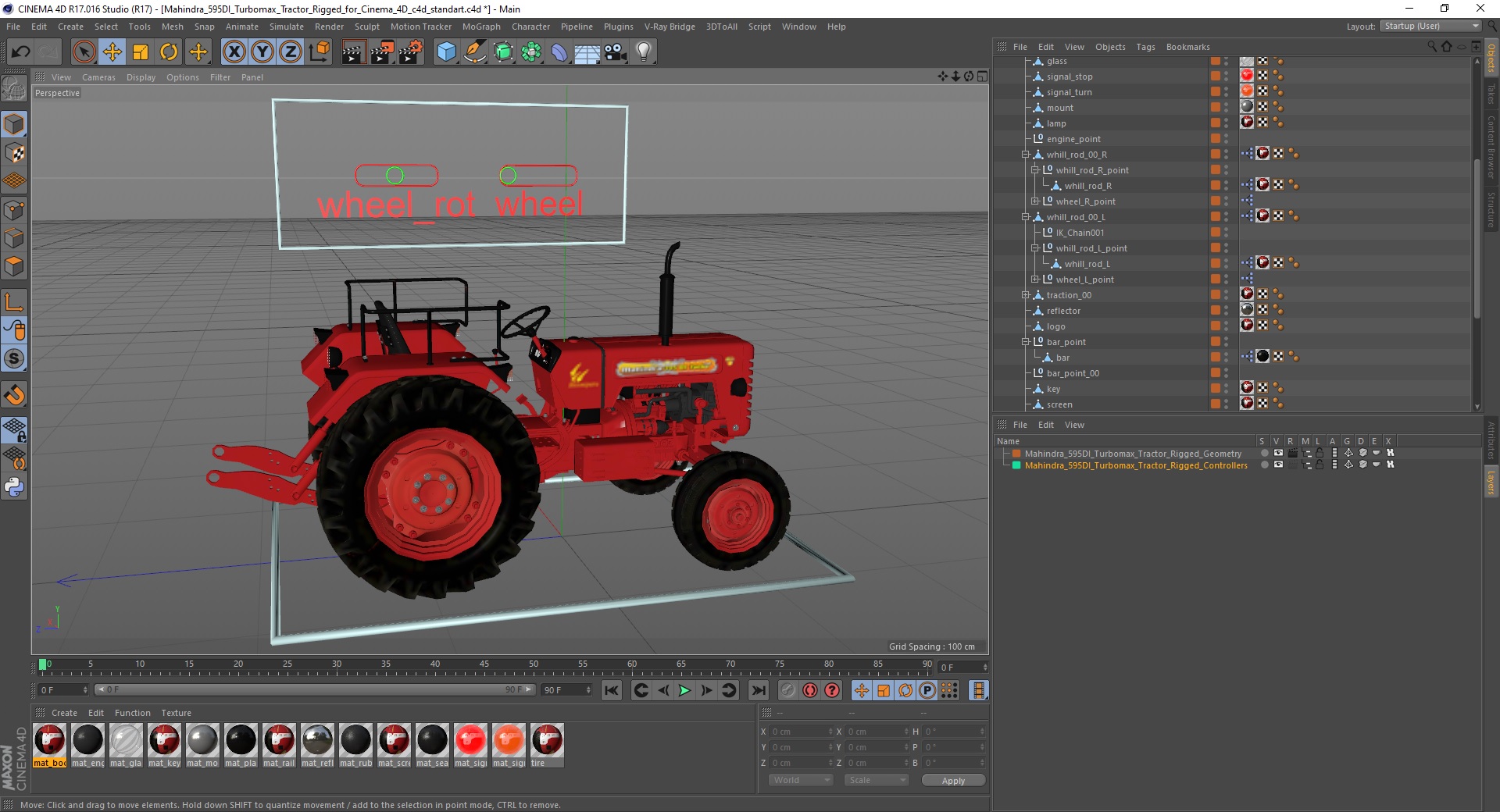The height and width of the screenshot is (812, 1500).
Task: Open the Simulate menu
Action: click(287, 27)
